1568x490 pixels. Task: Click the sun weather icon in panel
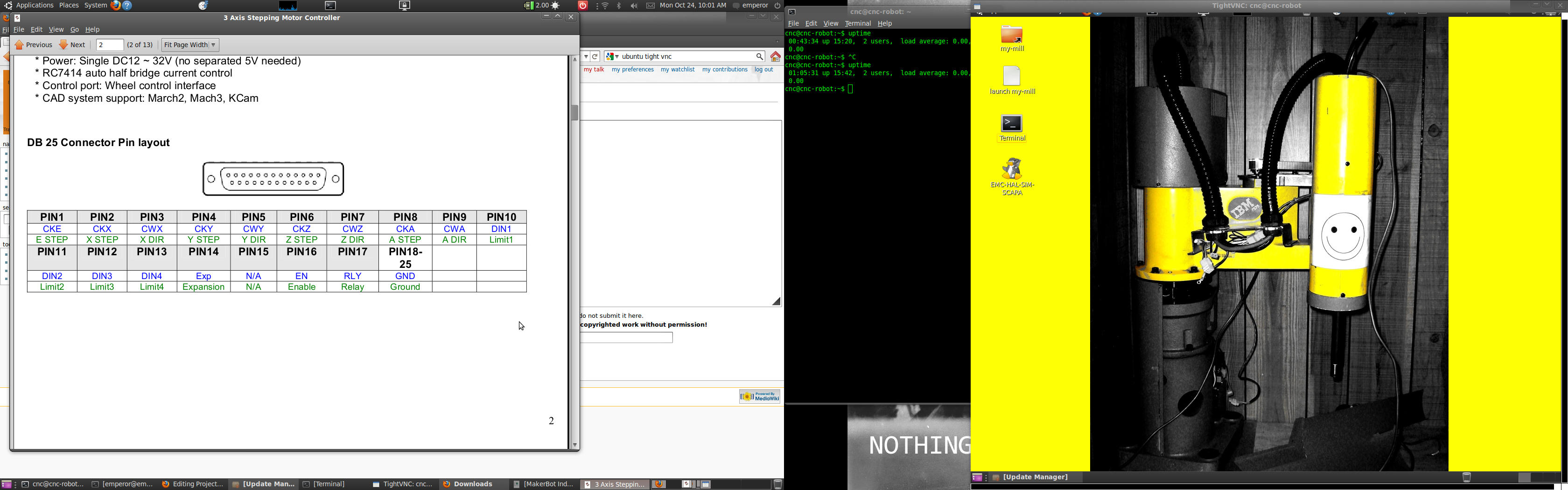pyautogui.click(x=556, y=6)
